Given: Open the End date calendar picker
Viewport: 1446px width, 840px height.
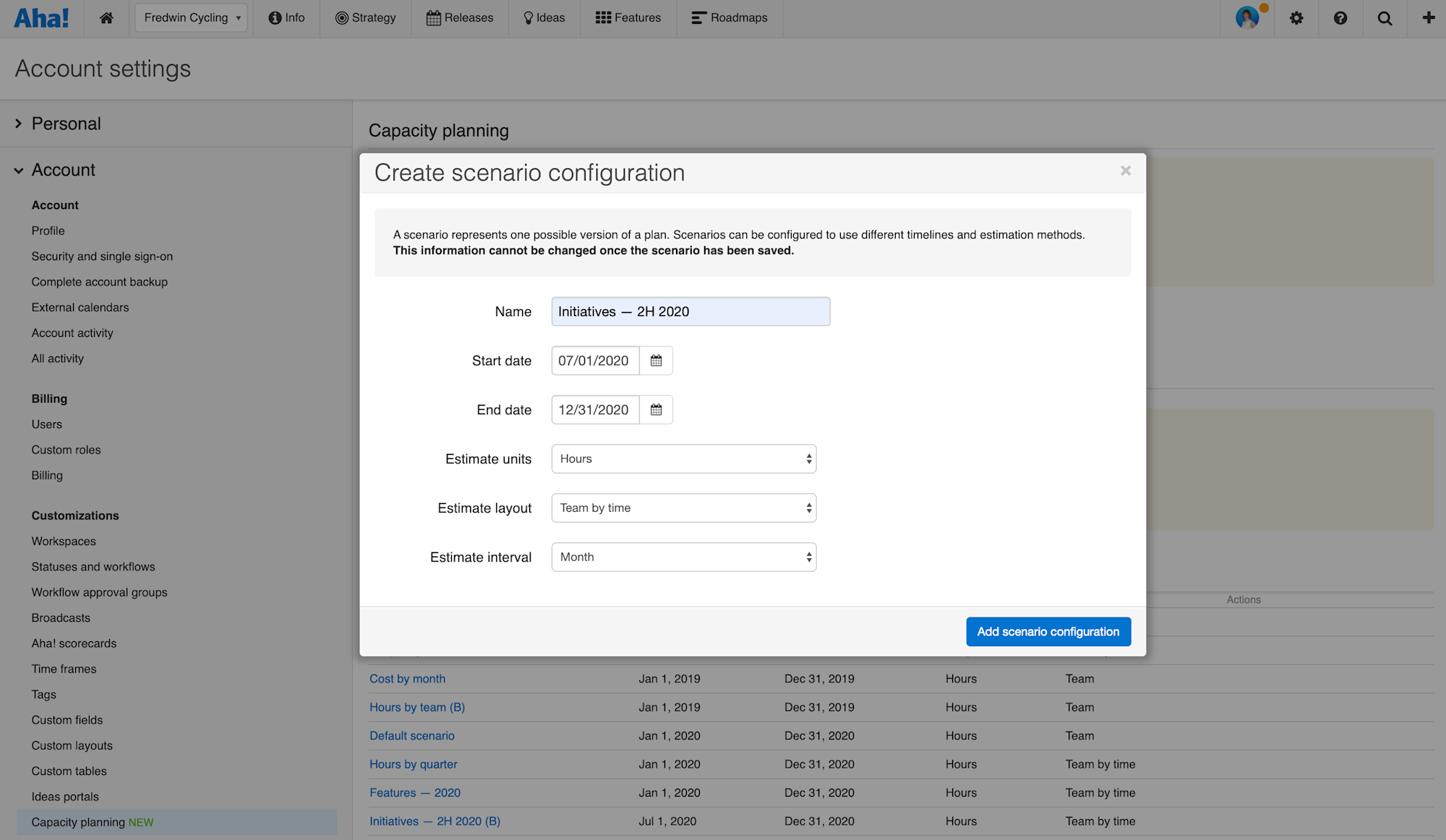Looking at the screenshot, I should 656,410.
